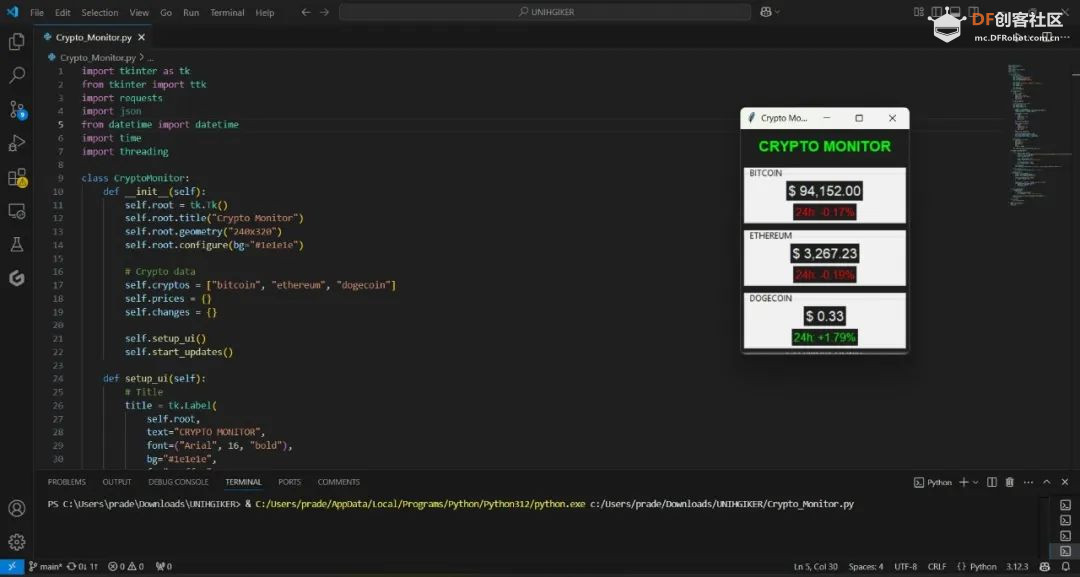Select the first terminal instance icon
Image resolution: width=1080 pixels, height=577 pixels.
tap(1065, 505)
